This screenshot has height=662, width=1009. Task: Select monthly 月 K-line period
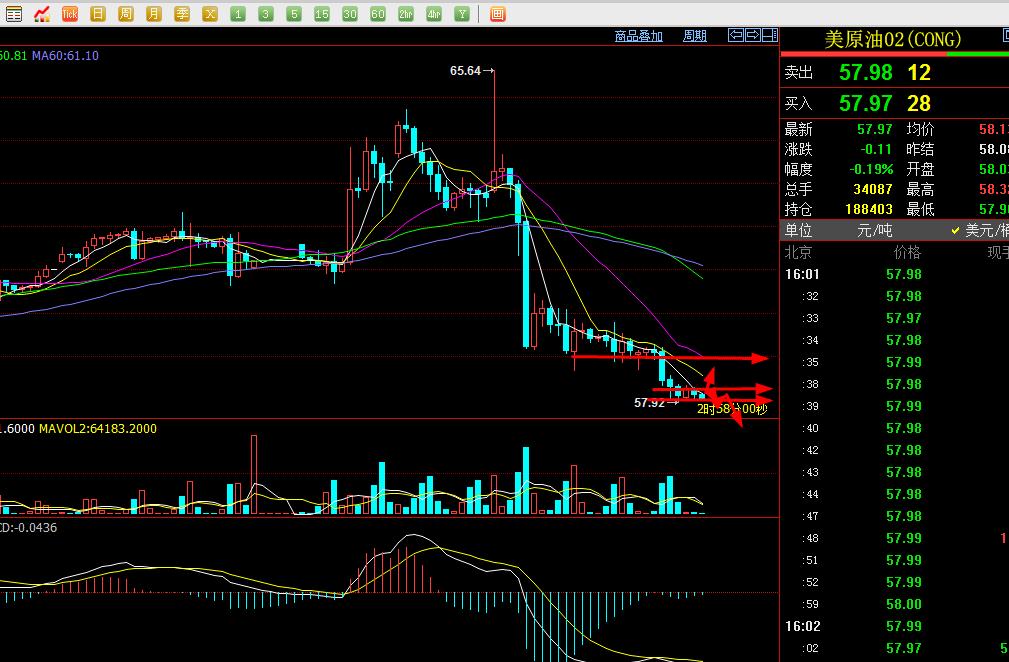point(154,14)
